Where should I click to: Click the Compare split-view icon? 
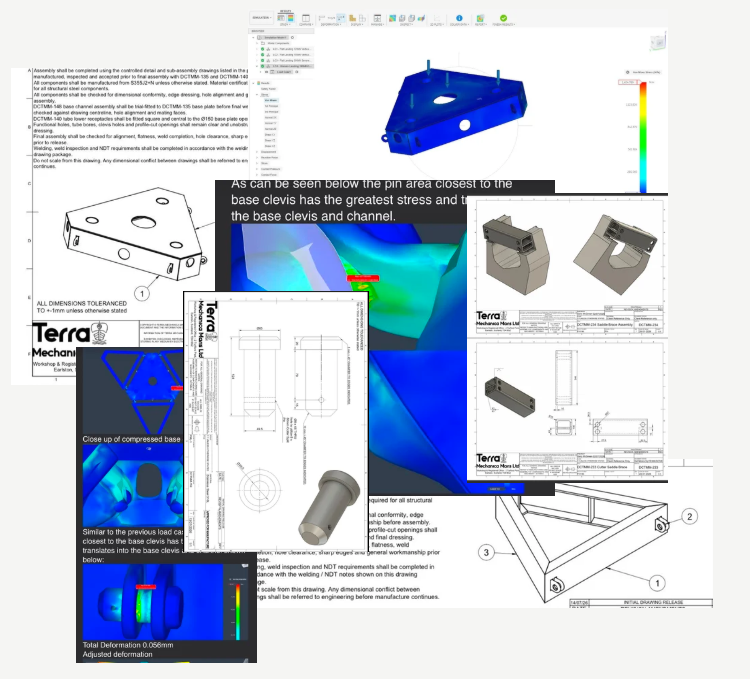306,18
